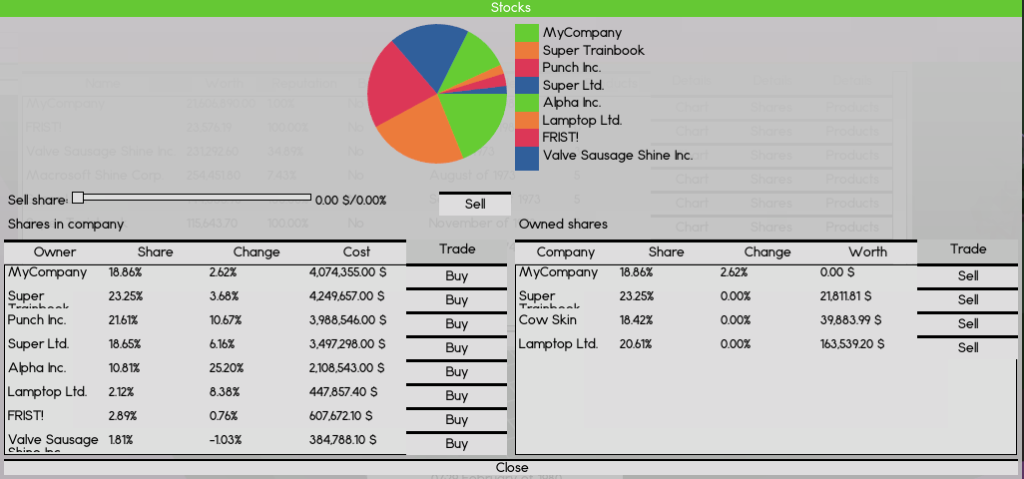Click the 607,672.10 $ cost value
This screenshot has height=479, width=1024.
tap(341, 416)
